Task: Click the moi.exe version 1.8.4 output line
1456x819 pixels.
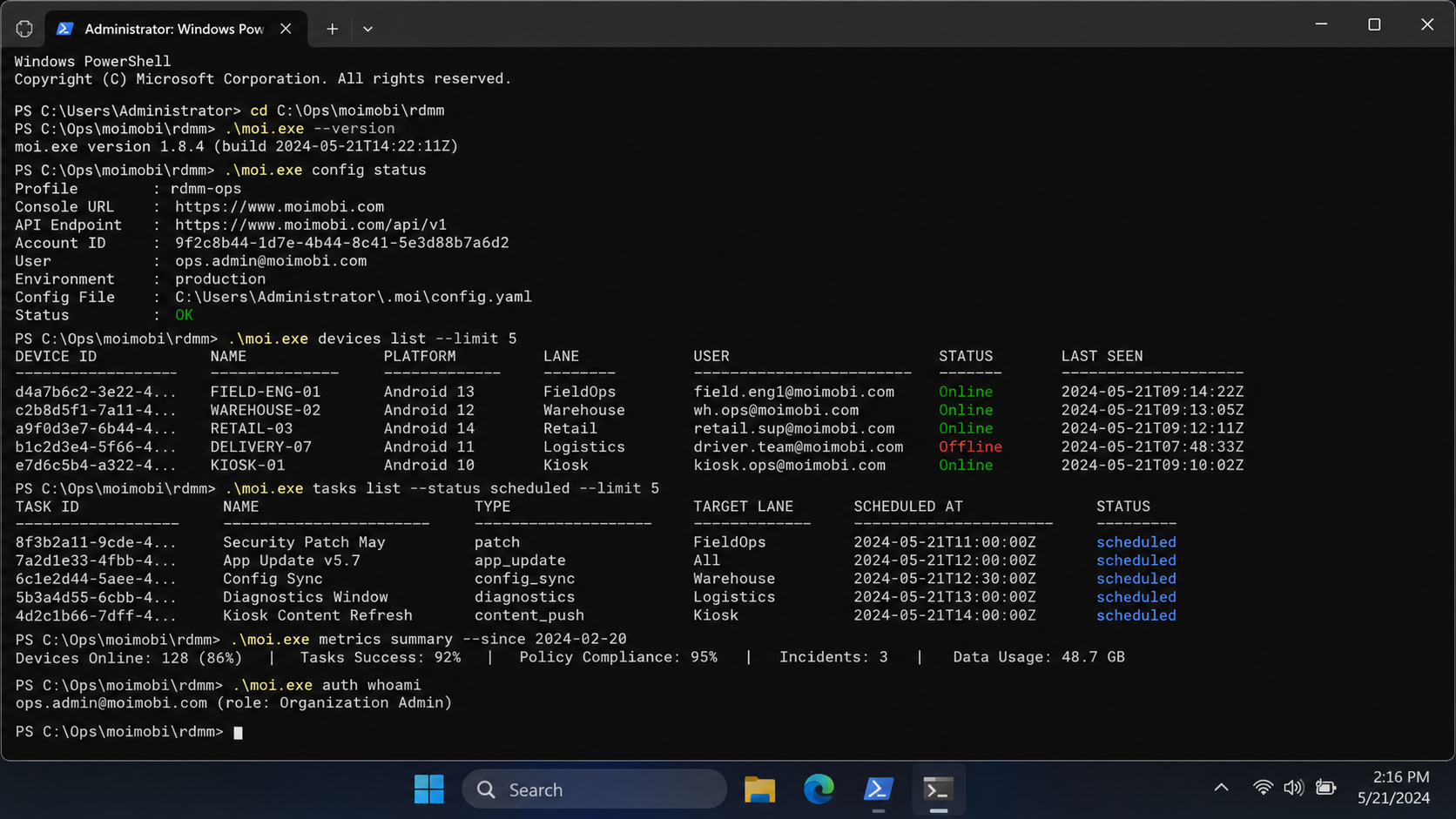Action: 236,147
